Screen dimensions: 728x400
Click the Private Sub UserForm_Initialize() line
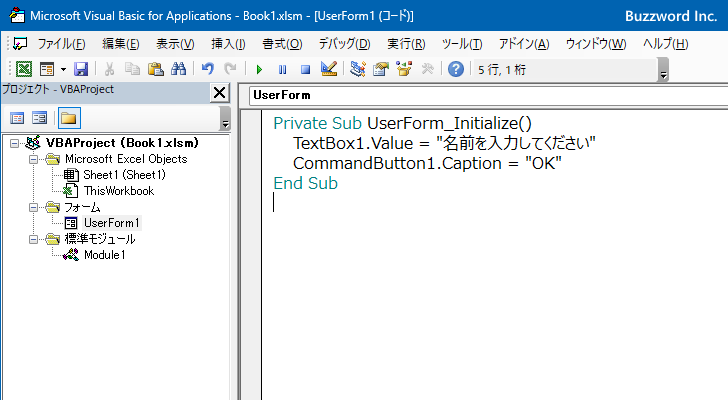(x=403, y=123)
